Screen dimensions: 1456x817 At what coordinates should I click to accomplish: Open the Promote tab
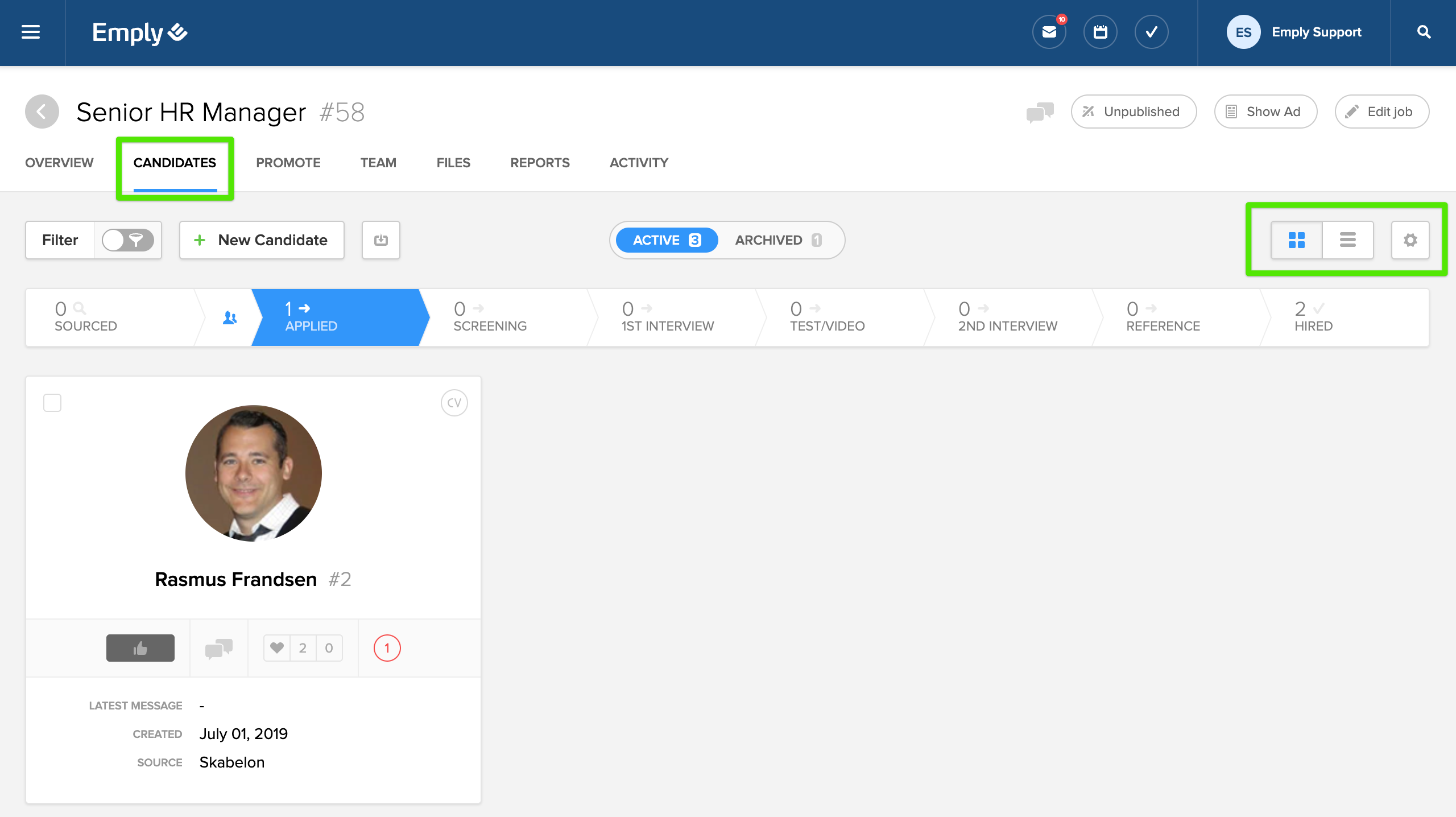pos(288,163)
